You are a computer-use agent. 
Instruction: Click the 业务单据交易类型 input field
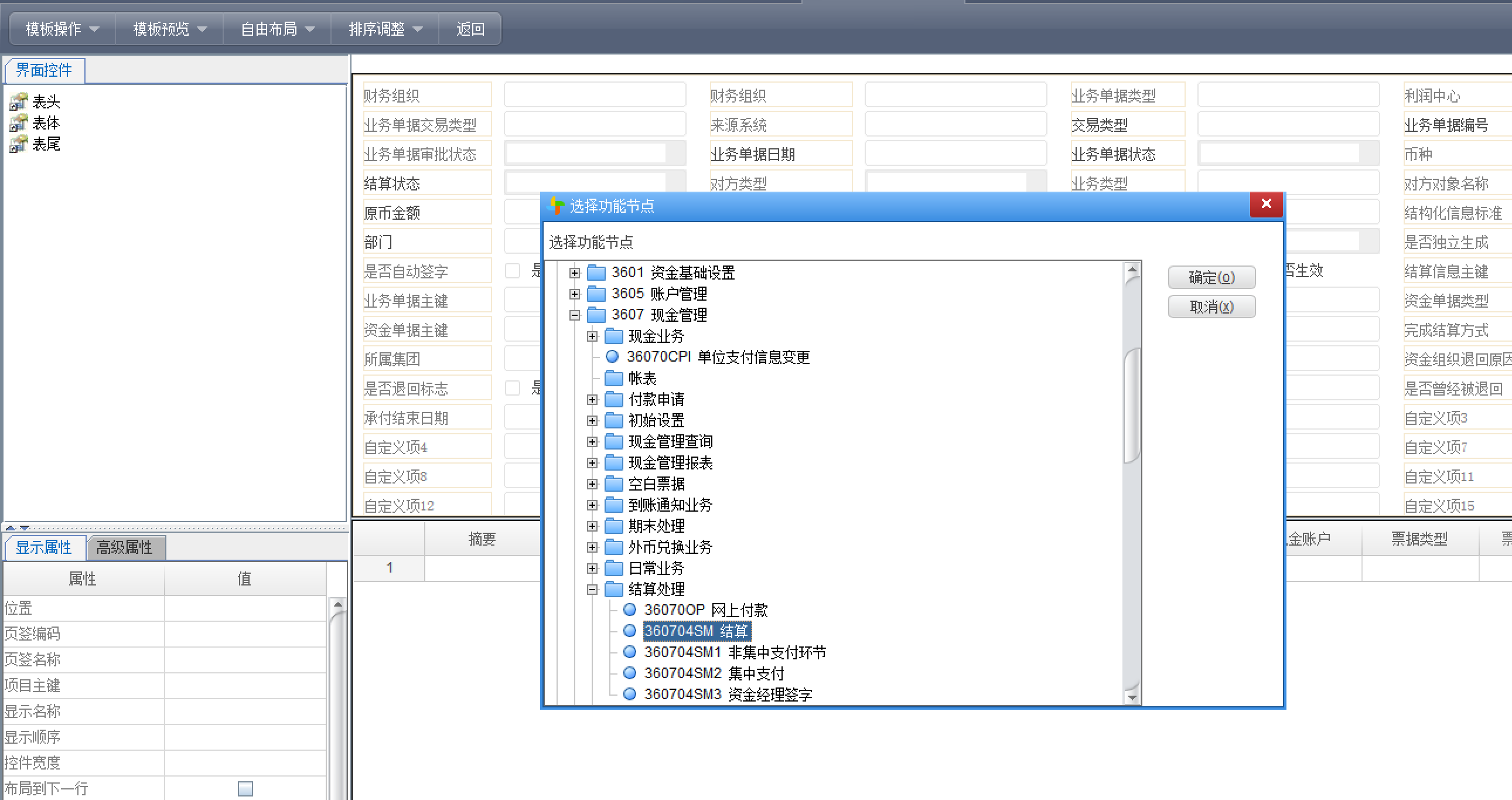(x=595, y=124)
